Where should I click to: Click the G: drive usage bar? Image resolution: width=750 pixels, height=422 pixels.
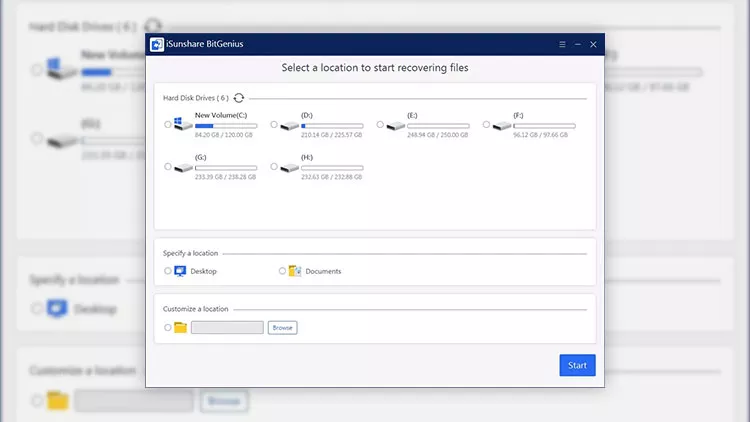(x=226, y=168)
